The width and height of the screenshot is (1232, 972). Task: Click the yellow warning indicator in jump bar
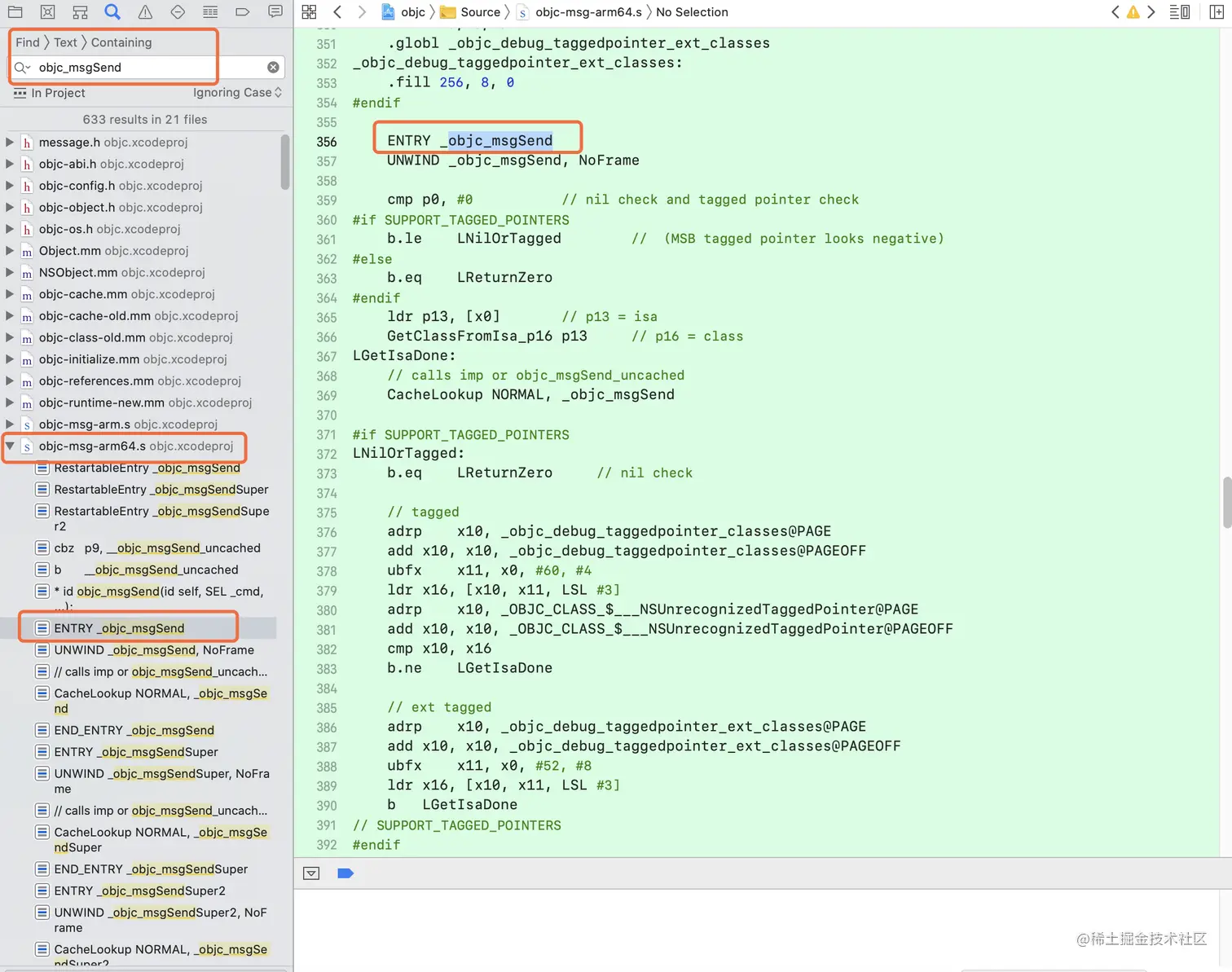click(x=1133, y=12)
